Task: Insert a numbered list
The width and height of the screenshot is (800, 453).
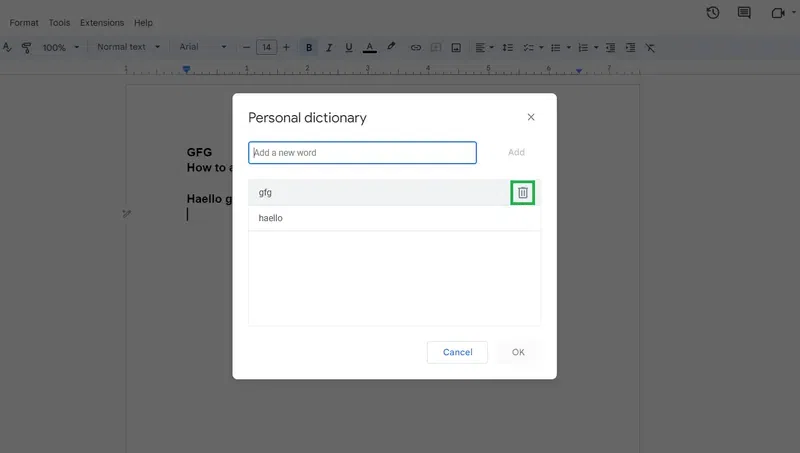Action: tap(583, 47)
